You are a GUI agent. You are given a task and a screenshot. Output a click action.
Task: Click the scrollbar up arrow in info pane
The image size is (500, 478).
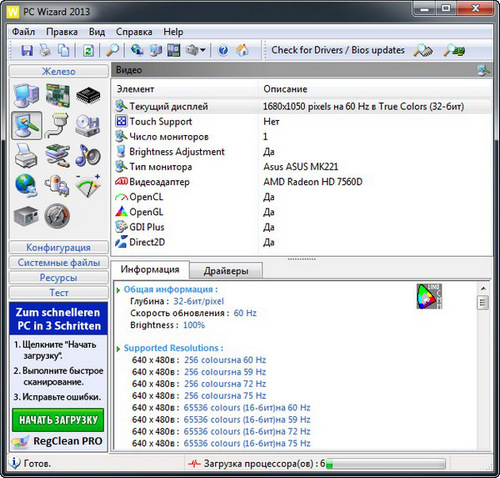483,288
